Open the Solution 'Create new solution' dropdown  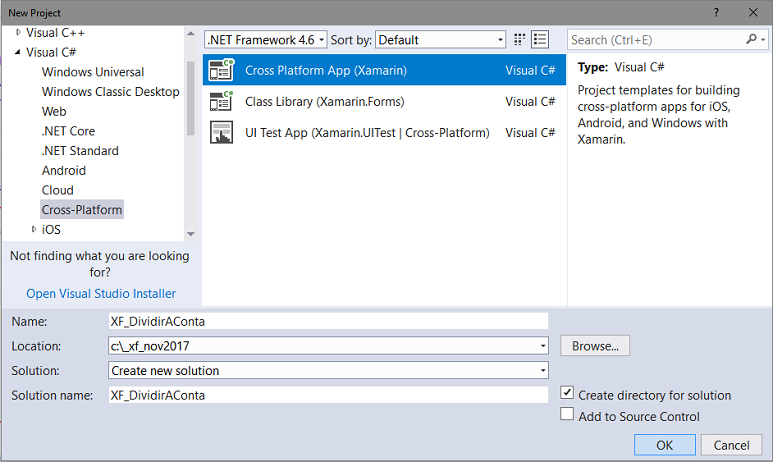click(328, 370)
